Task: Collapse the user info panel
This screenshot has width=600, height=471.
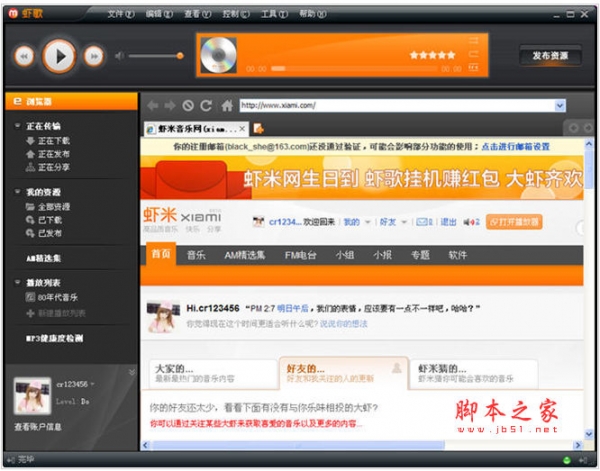Action: 132,372
